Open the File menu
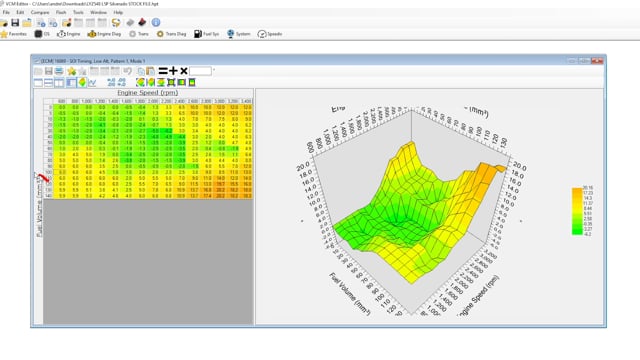This screenshot has width=640, height=360. tap(6, 13)
